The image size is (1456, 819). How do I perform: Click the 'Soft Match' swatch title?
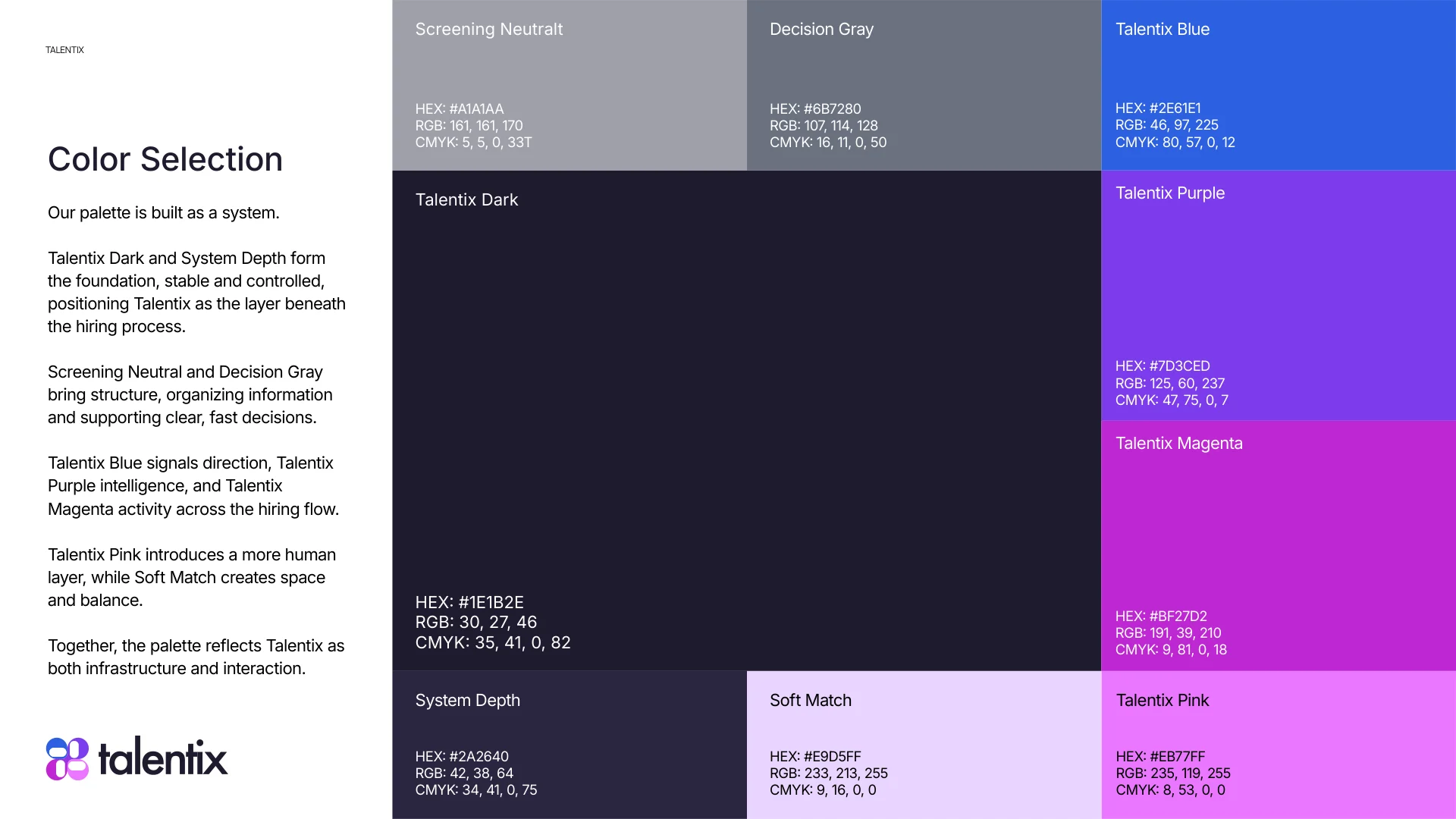[811, 701]
